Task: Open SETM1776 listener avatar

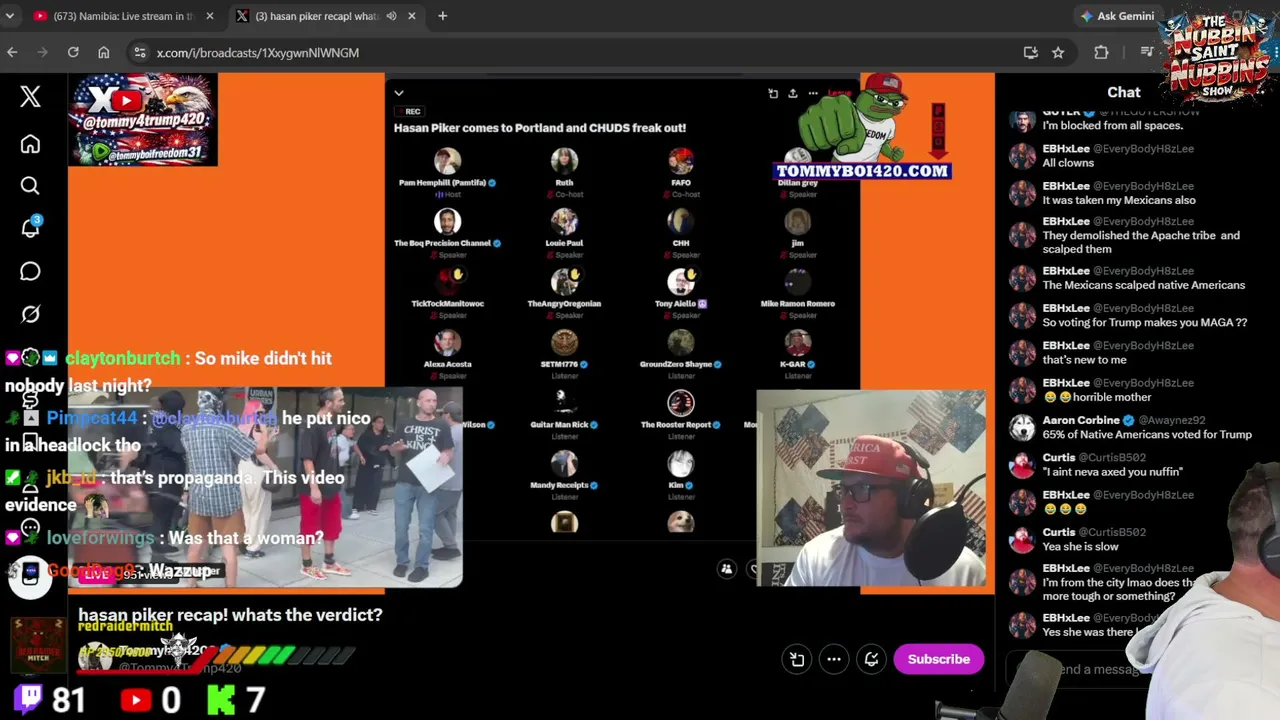Action: [564, 342]
